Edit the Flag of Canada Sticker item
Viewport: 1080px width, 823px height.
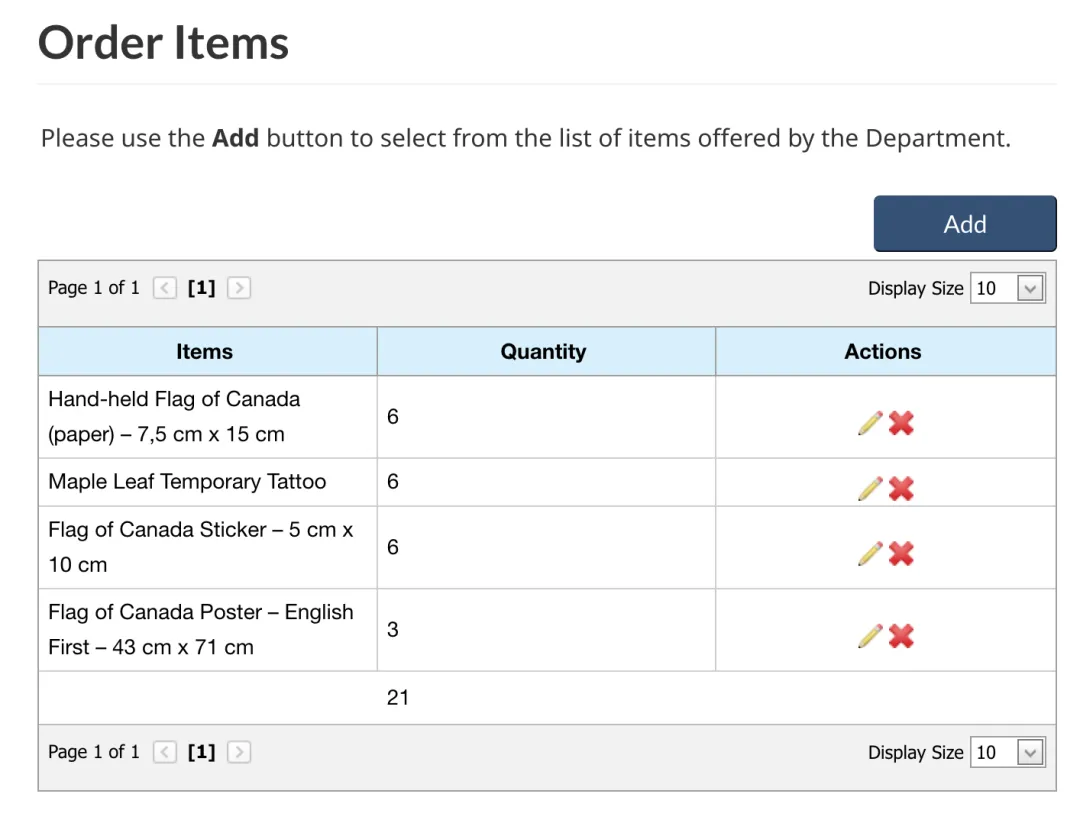(x=870, y=554)
